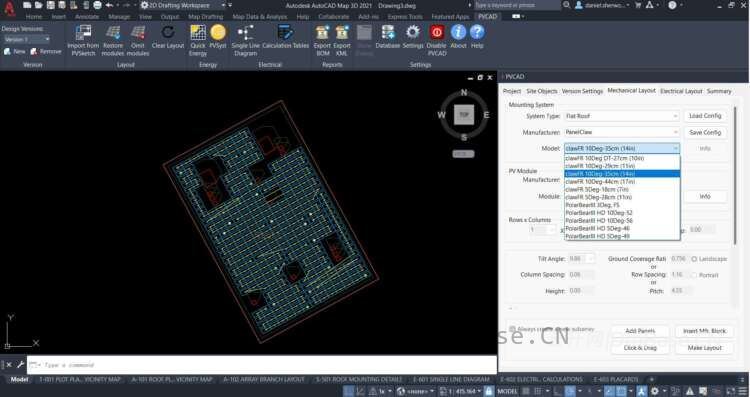Generate the Single Line Diagram

[x=245, y=40]
